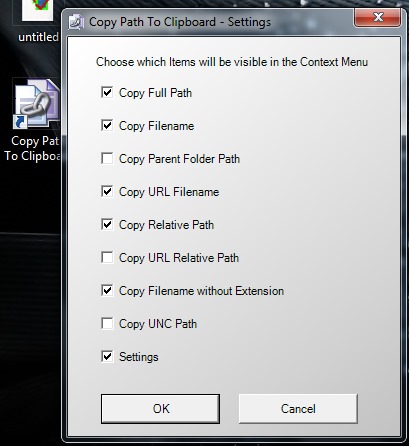Disable the Copy URL Filename checkbox

[107, 191]
